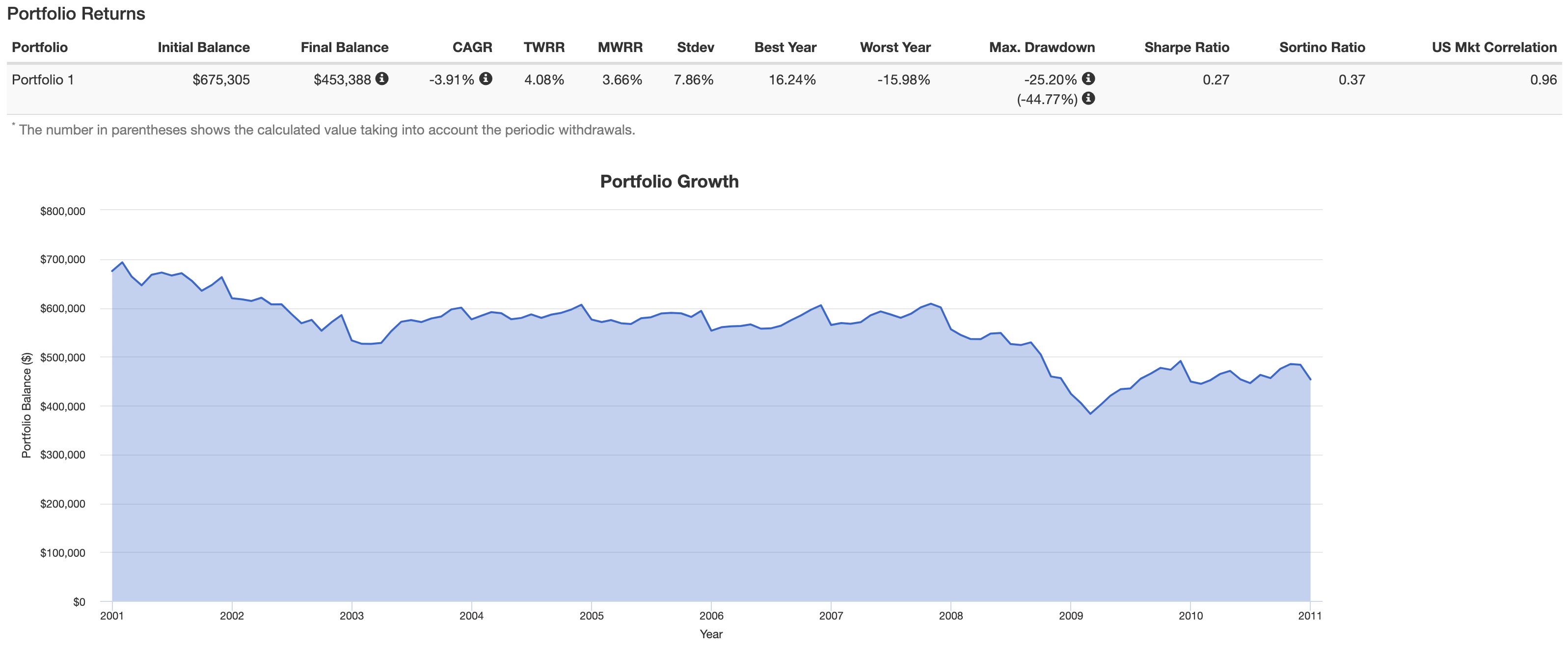
Task: Click the $800,000 y-axis label
Action: 63,211
